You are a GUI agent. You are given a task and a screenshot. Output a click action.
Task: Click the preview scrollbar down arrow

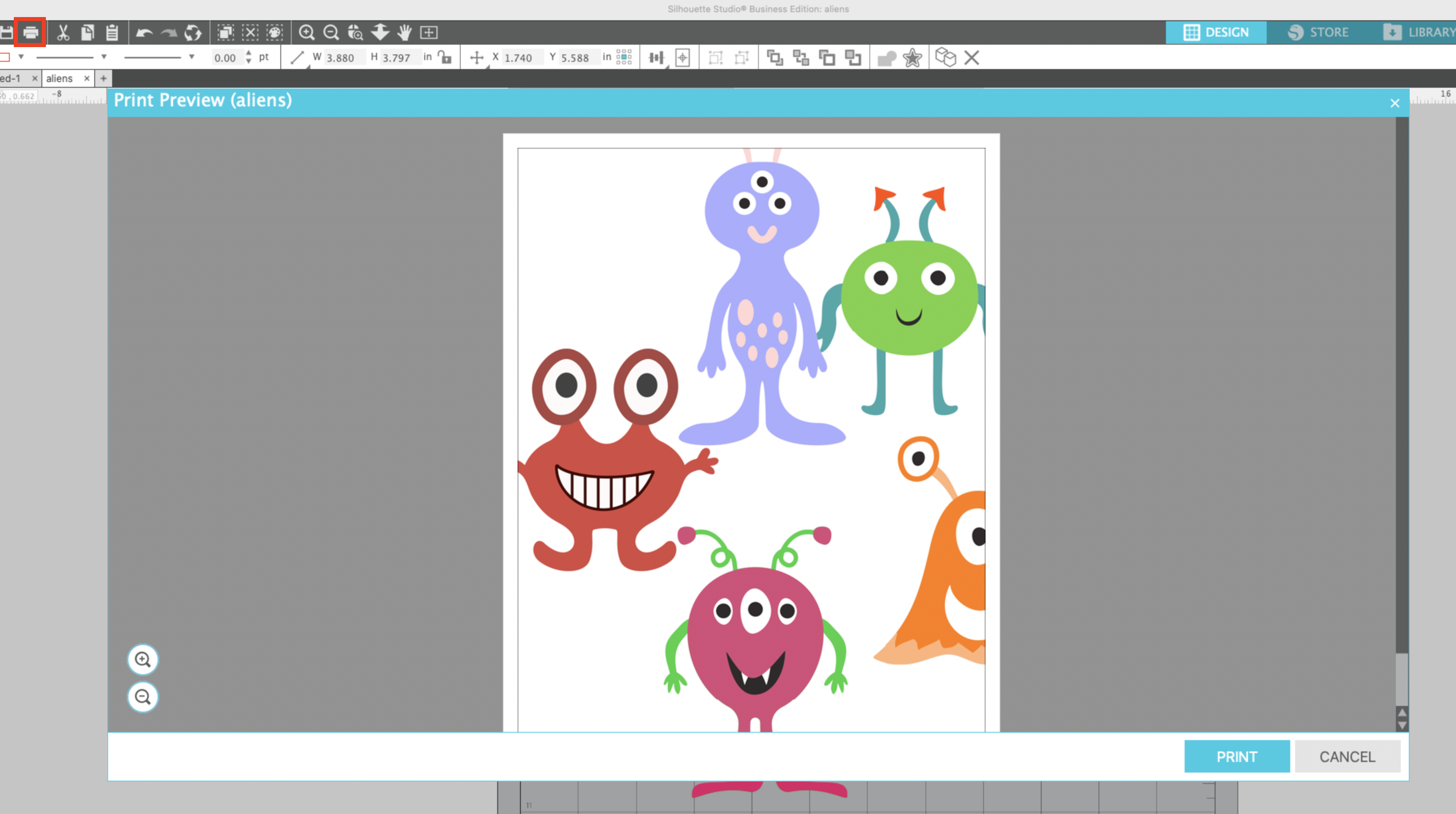(1402, 725)
